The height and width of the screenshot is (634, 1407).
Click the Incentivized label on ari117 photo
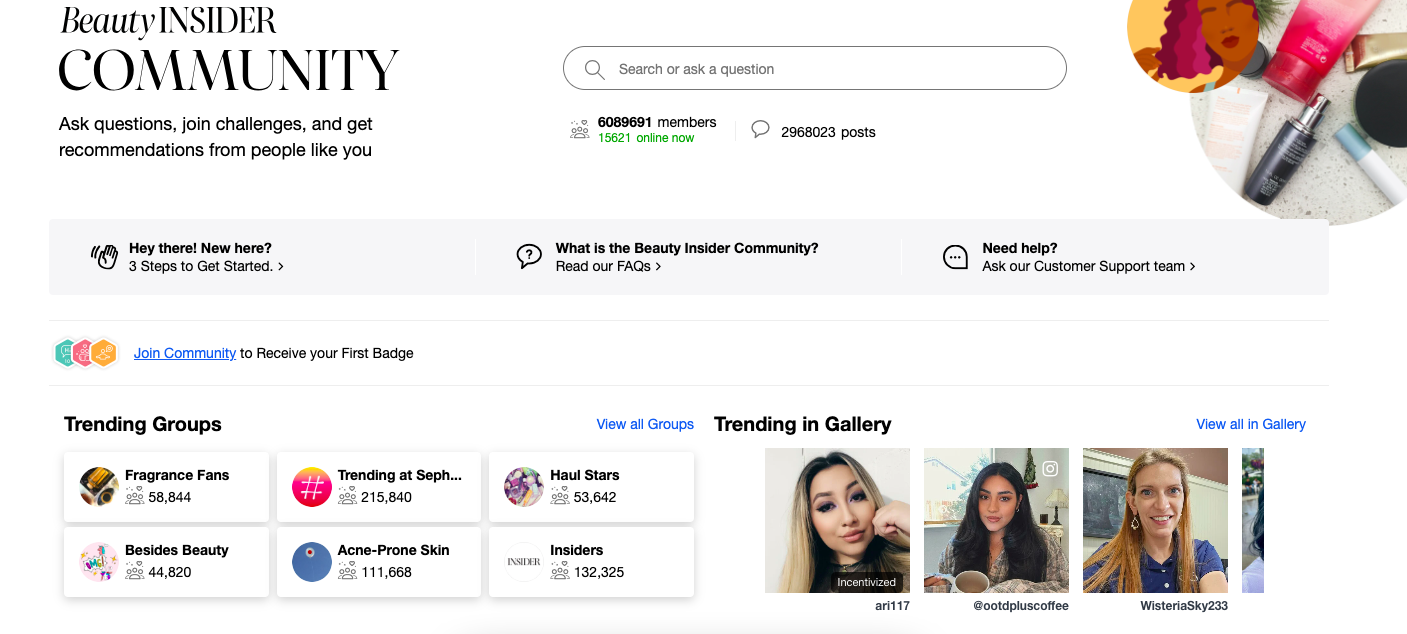(x=866, y=582)
